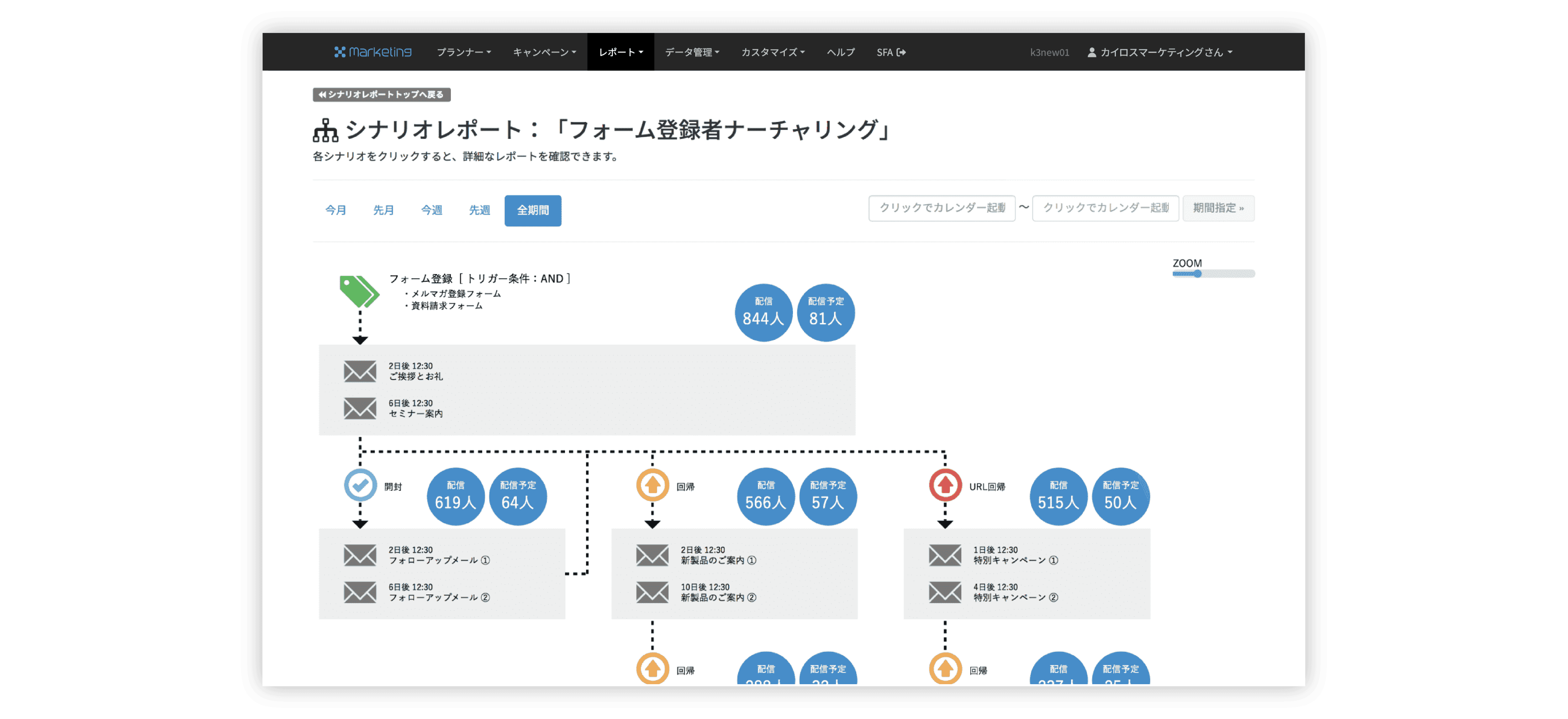Click the 開封 label
This screenshot has width=1568, height=719.
pyautogui.click(x=393, y=486)
